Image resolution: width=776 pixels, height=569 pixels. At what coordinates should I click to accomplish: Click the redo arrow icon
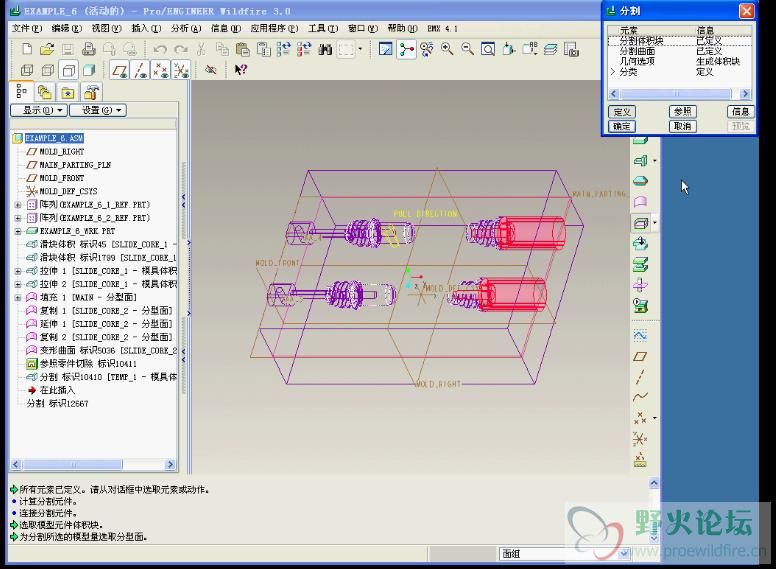pyautogui.click(x=181, y=49)
